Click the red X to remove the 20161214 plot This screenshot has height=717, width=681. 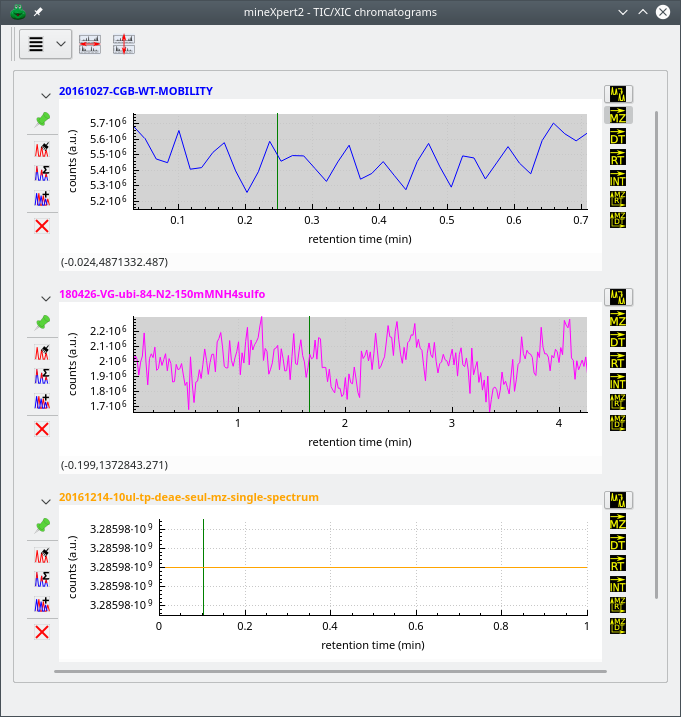42,632
